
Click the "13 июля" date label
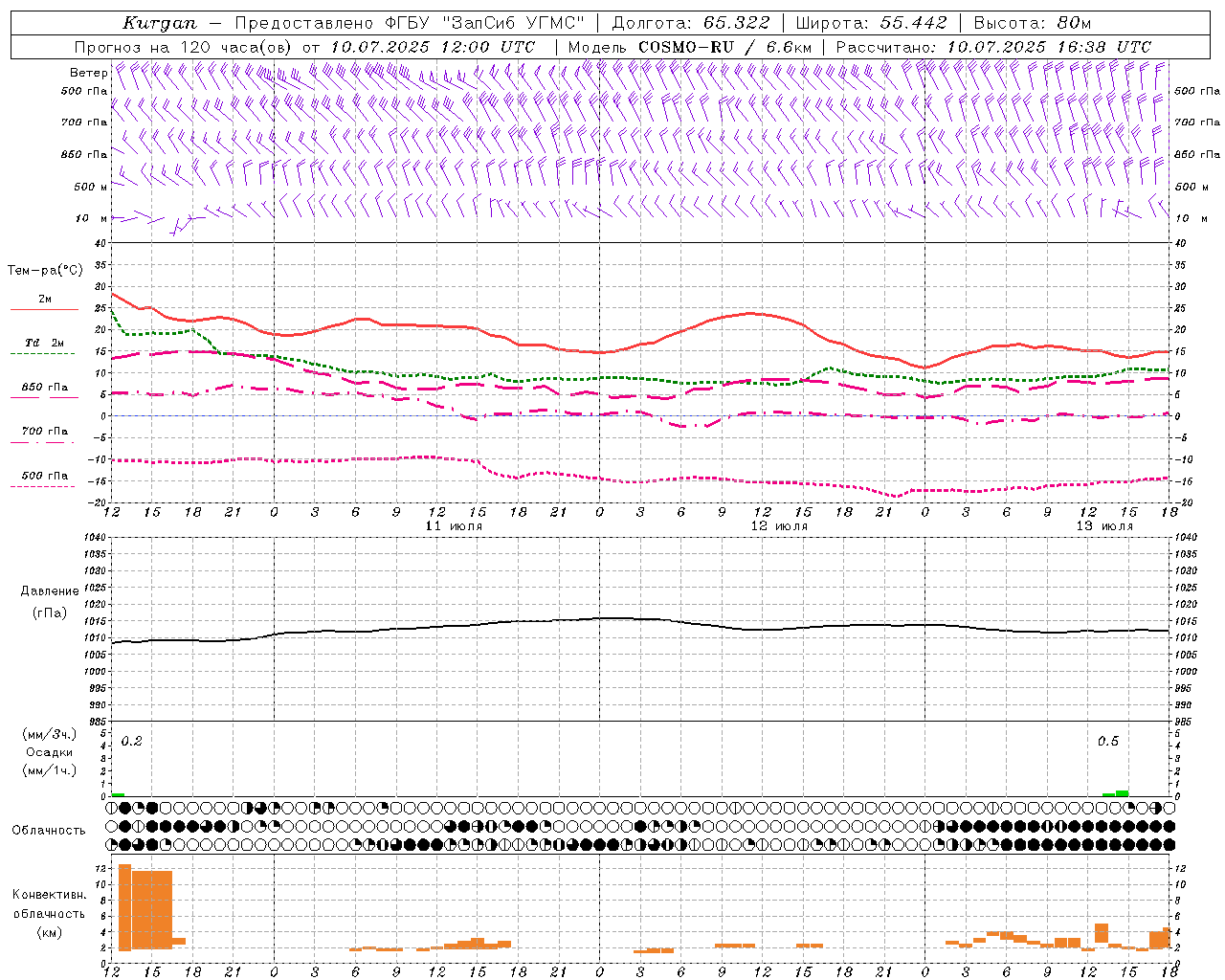pyautogui.click(x=1104, y=525)
